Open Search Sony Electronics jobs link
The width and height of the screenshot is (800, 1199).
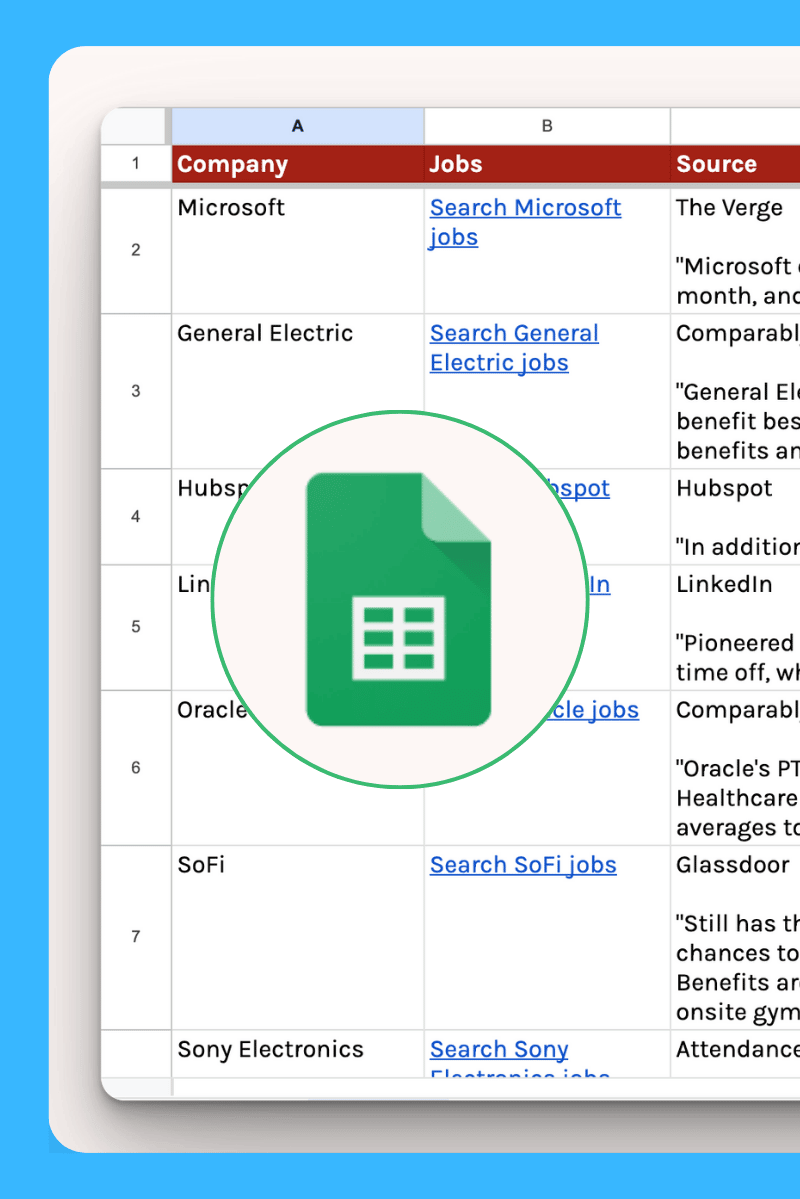point(520,1058)
